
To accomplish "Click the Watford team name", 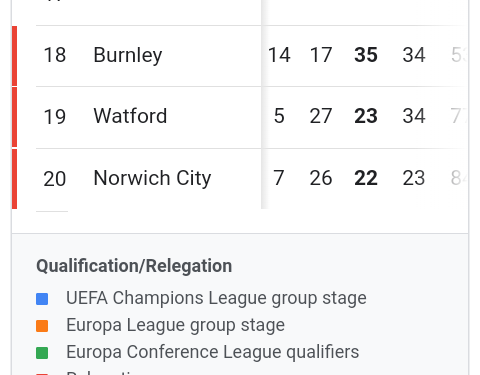I will (x=130, y=116).
